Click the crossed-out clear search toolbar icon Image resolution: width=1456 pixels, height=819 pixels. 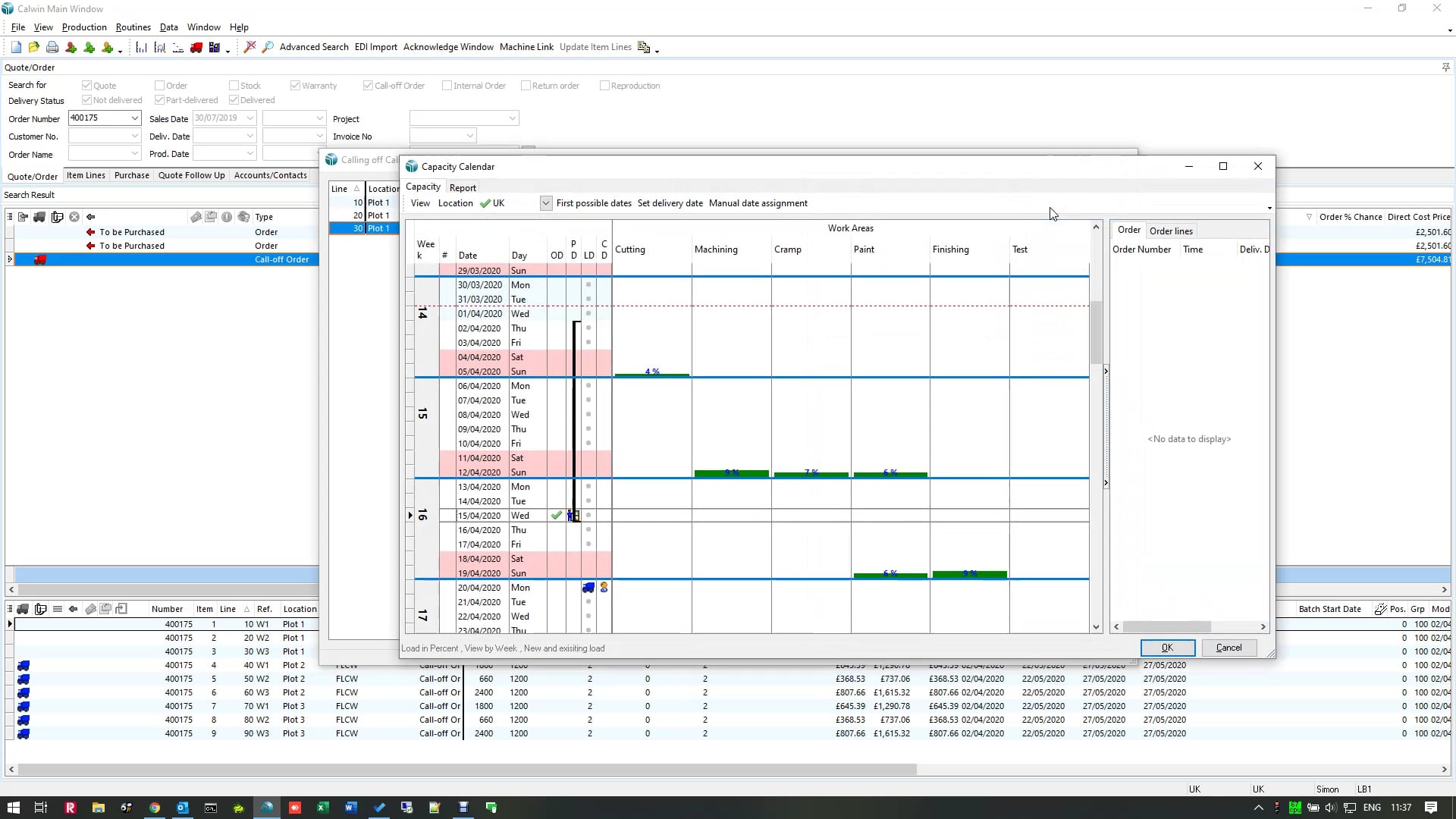pos(249,47)
